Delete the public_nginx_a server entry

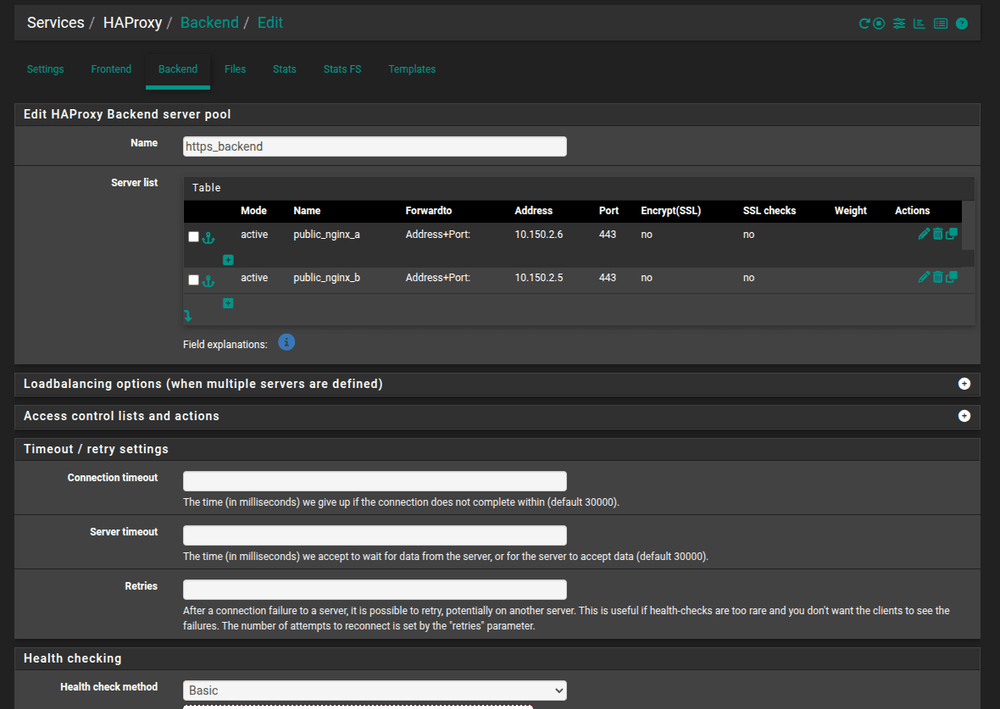pos(938,234)
